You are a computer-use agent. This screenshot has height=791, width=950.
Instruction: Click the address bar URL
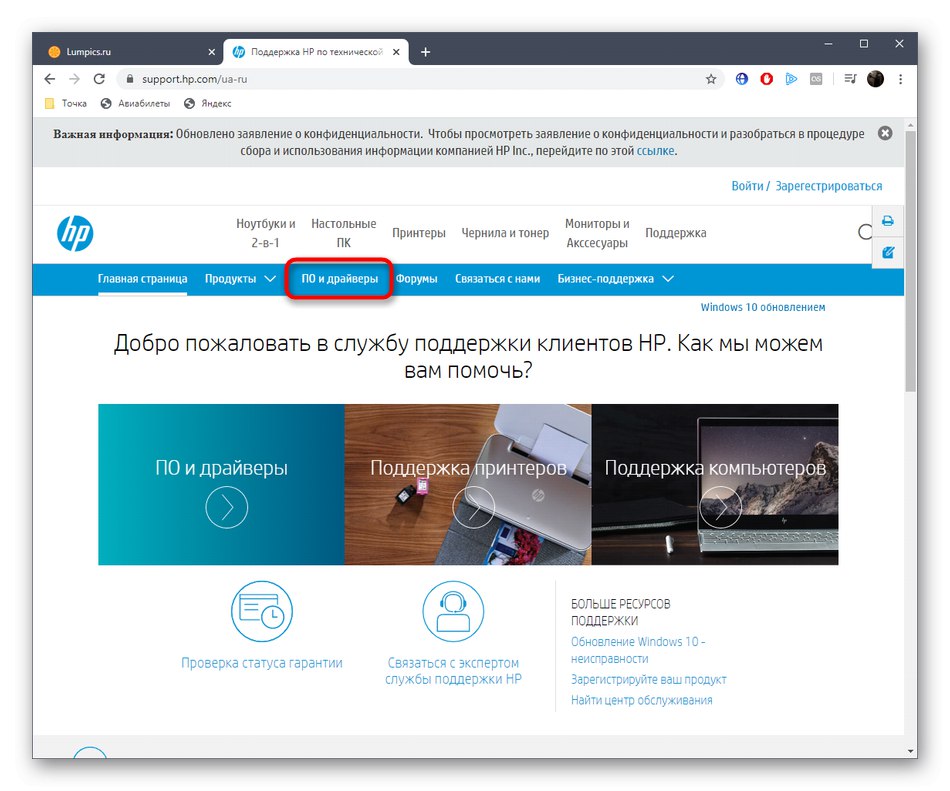194,79
